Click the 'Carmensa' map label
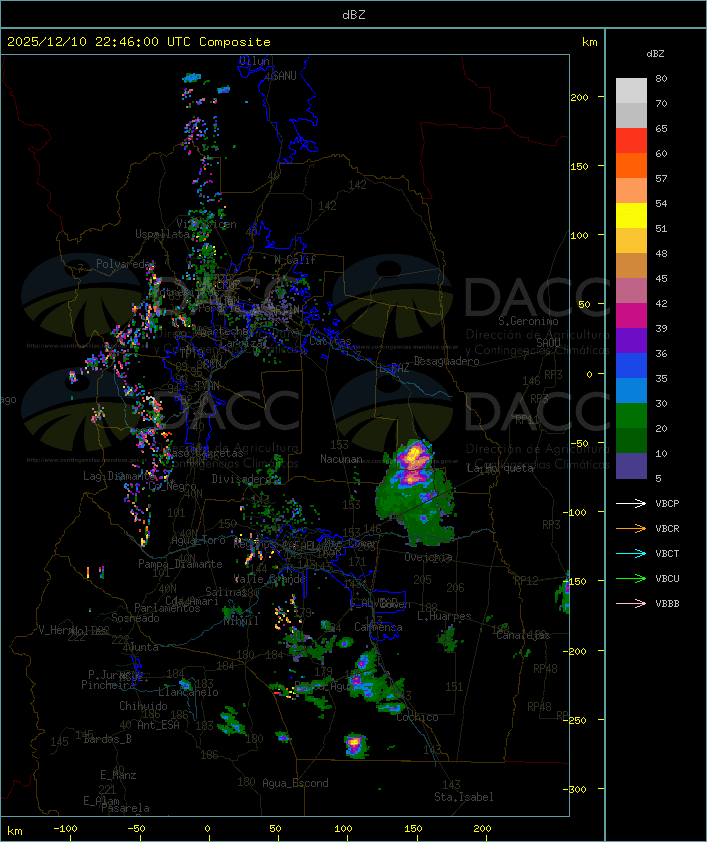This screenshot has height=842, width=707. [378, 627]
